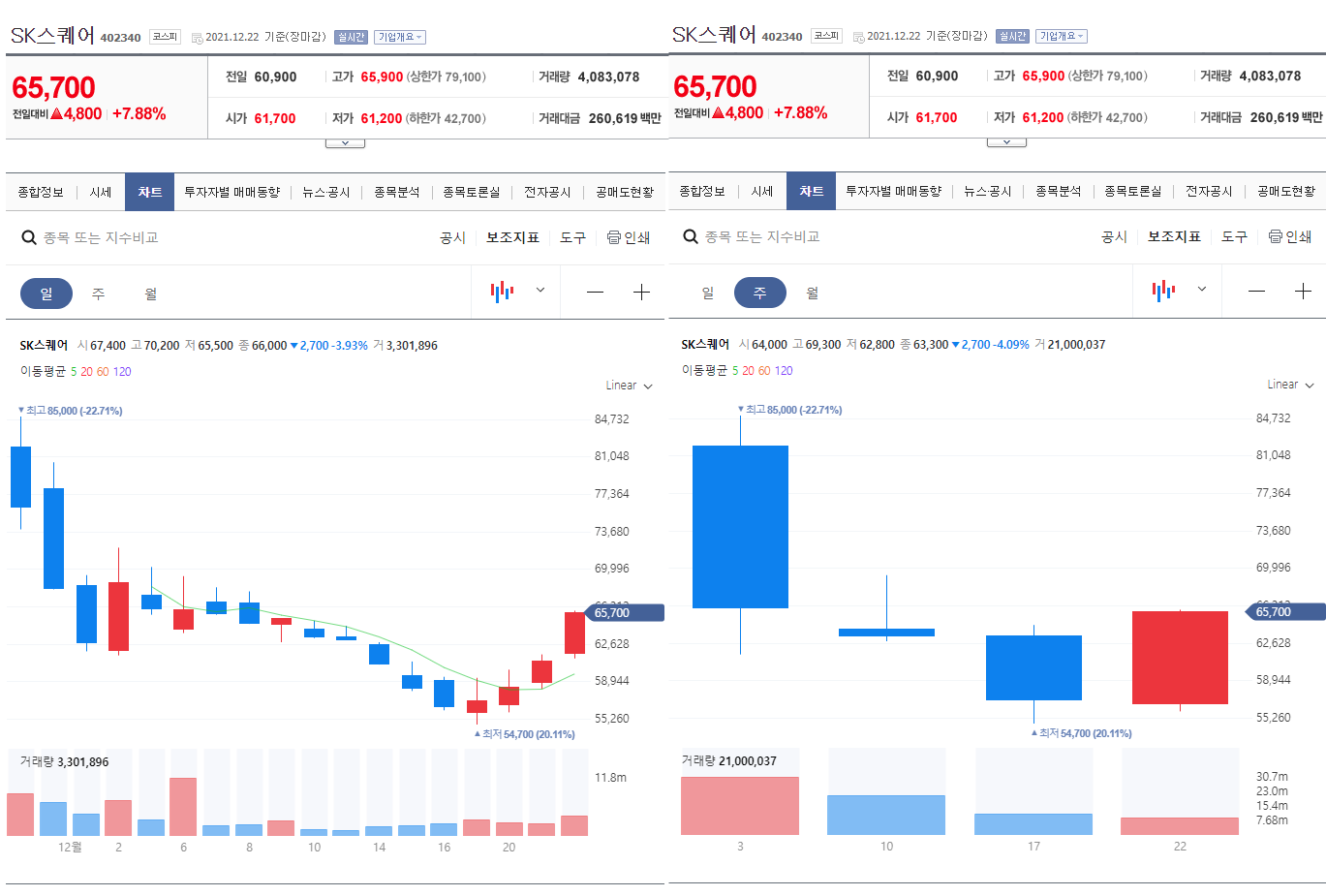Click the calendar icon beside 2021.12.22 in the weekly-chart panel

pyautogui.click(x=859, y=37)
